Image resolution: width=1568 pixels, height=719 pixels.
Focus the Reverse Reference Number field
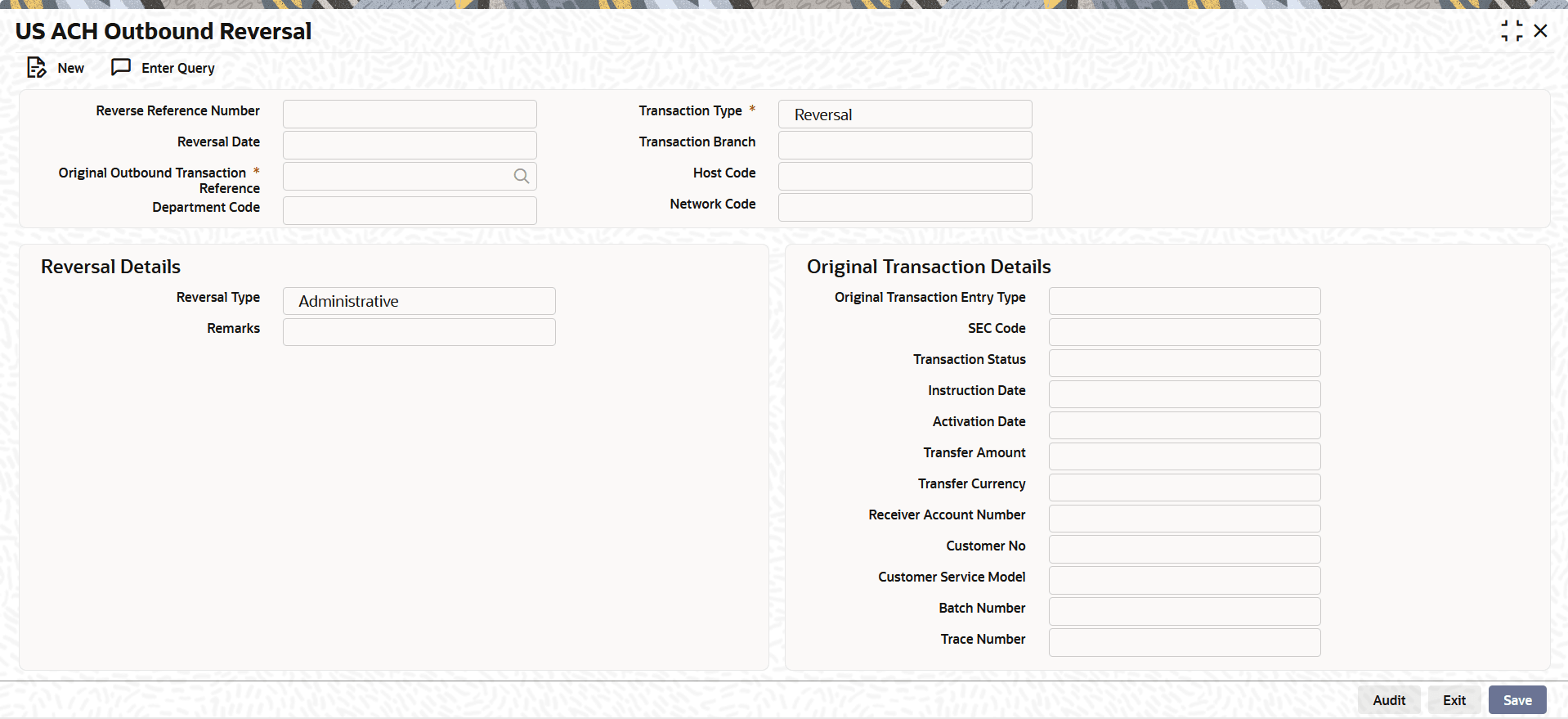(410, 115)
